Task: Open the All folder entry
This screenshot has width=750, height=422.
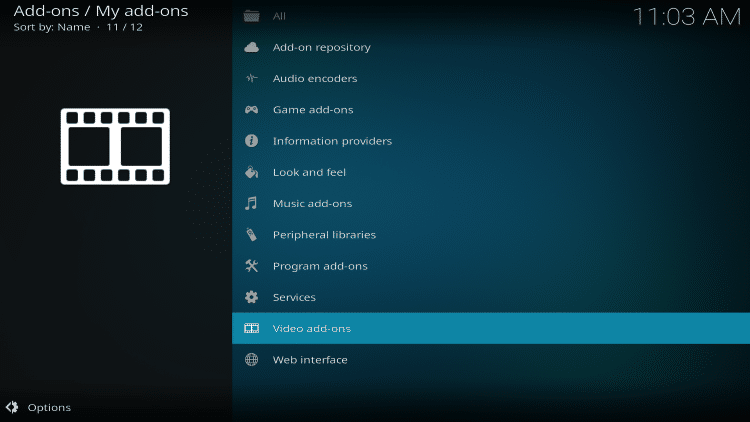Action: pyautogui.click(x=279, y=16)
